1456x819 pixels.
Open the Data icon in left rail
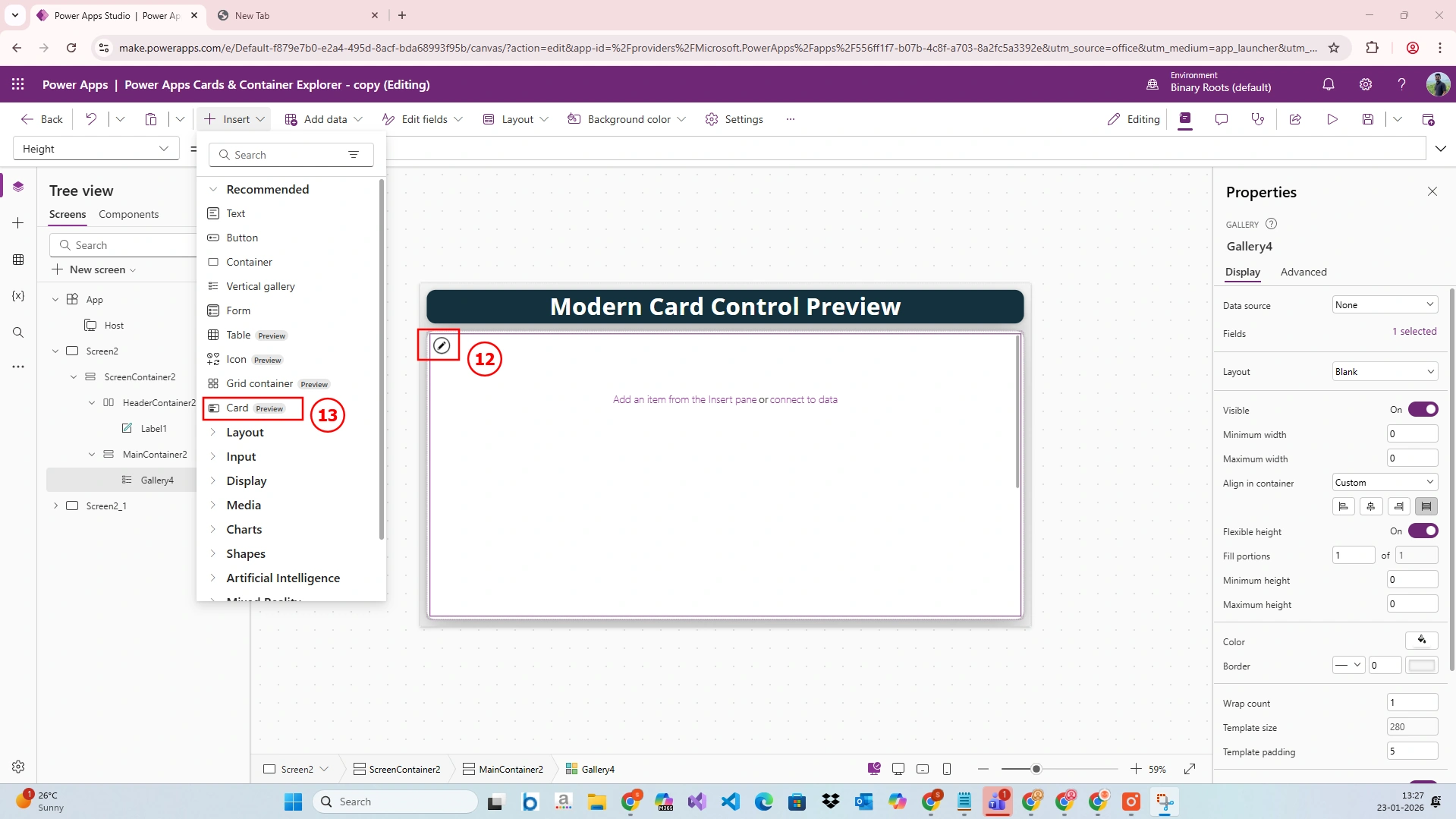18,260
